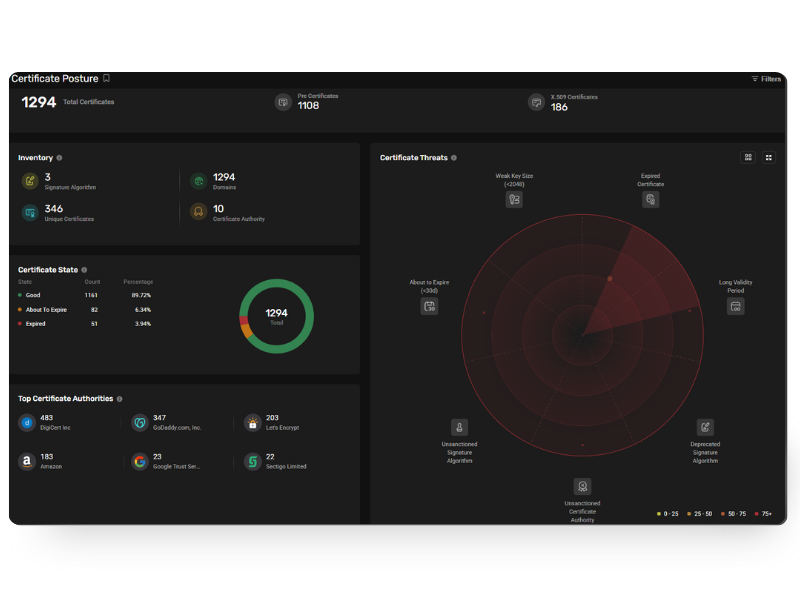Select the Deprecated Signature Algorithm icon
The image size is (800, 600).
[705, 427]
